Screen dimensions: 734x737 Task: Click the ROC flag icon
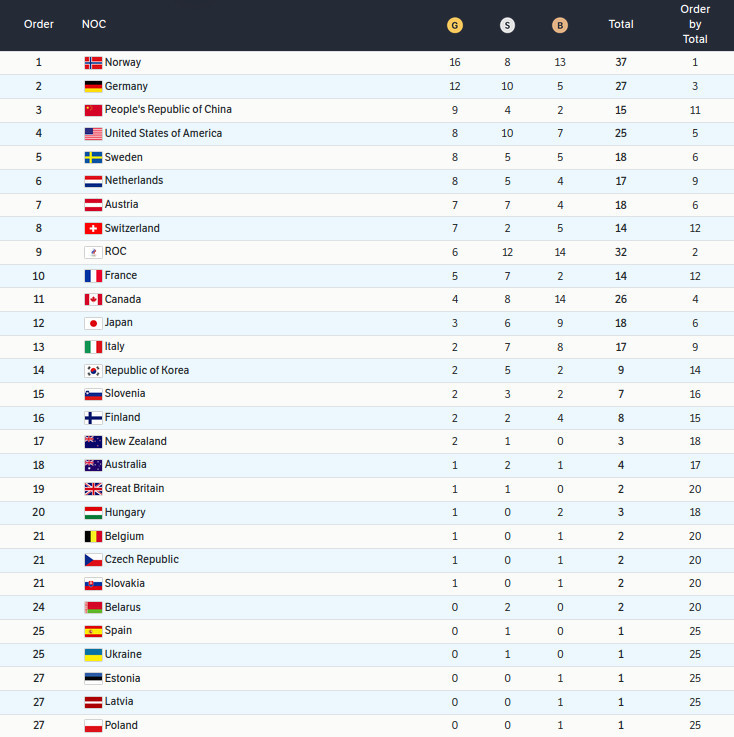(x=93, y=252)
